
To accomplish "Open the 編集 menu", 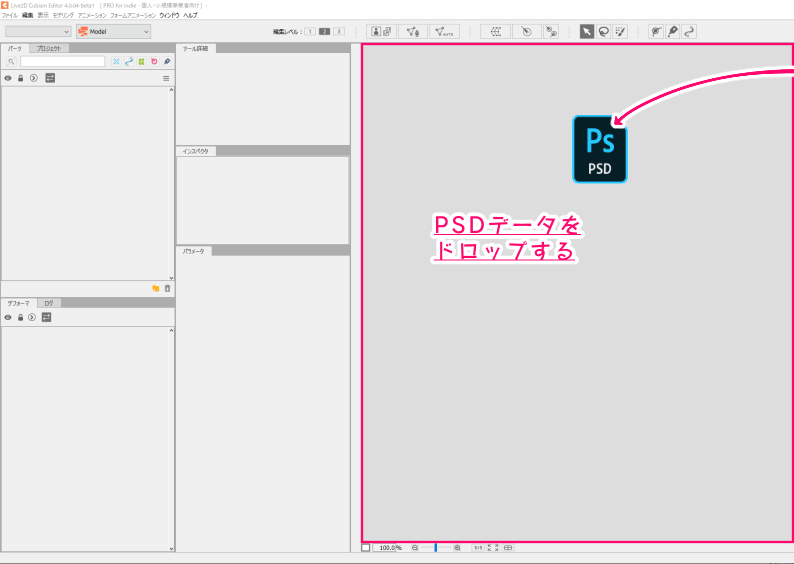I will coord(27,15).
